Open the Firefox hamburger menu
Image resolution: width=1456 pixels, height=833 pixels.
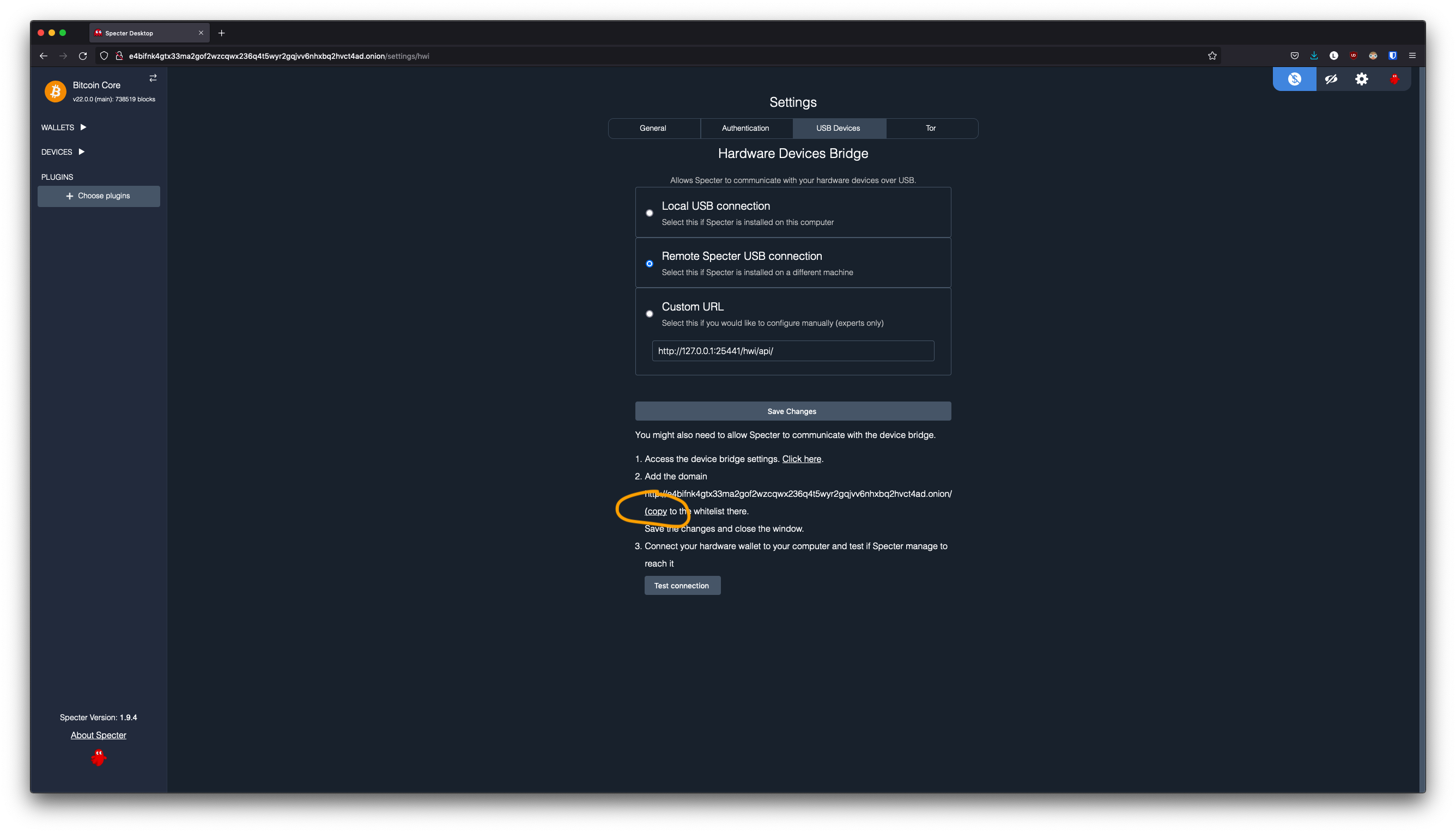[x=1412, y=56]
